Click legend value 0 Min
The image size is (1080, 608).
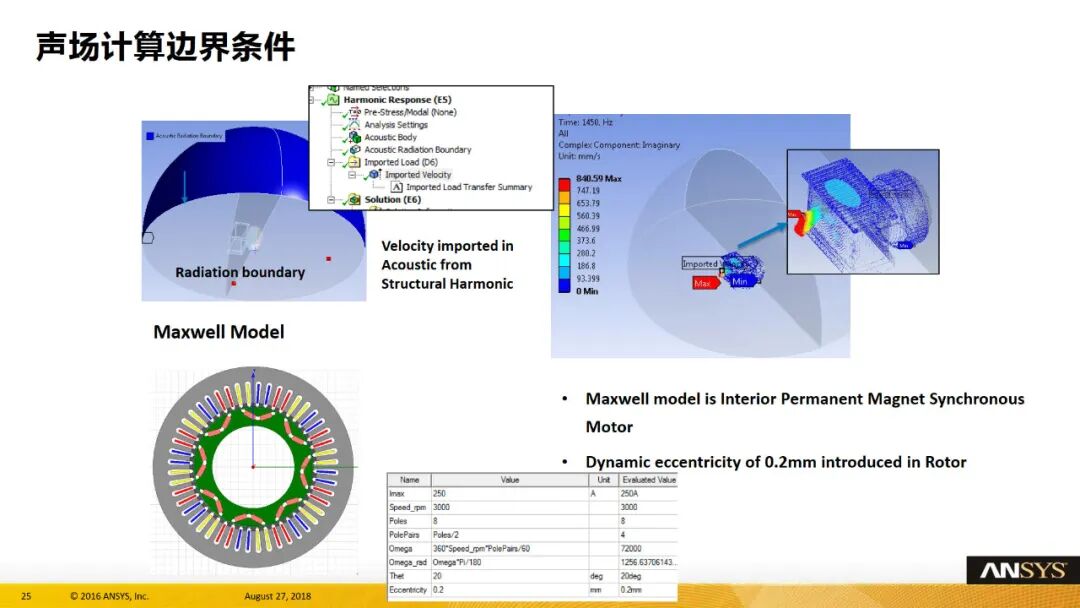(587, 291)
